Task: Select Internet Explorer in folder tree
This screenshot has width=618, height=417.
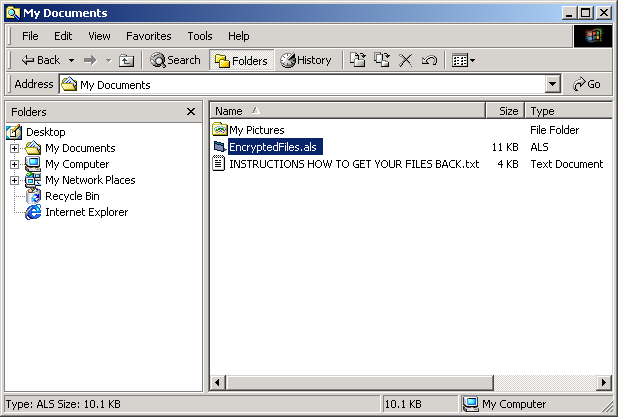Action: [87, 212]
